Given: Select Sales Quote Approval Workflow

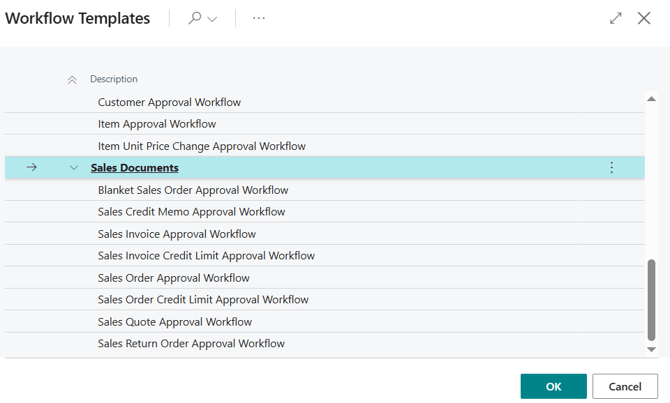Looking at the screenshot, I should (174, 322).
